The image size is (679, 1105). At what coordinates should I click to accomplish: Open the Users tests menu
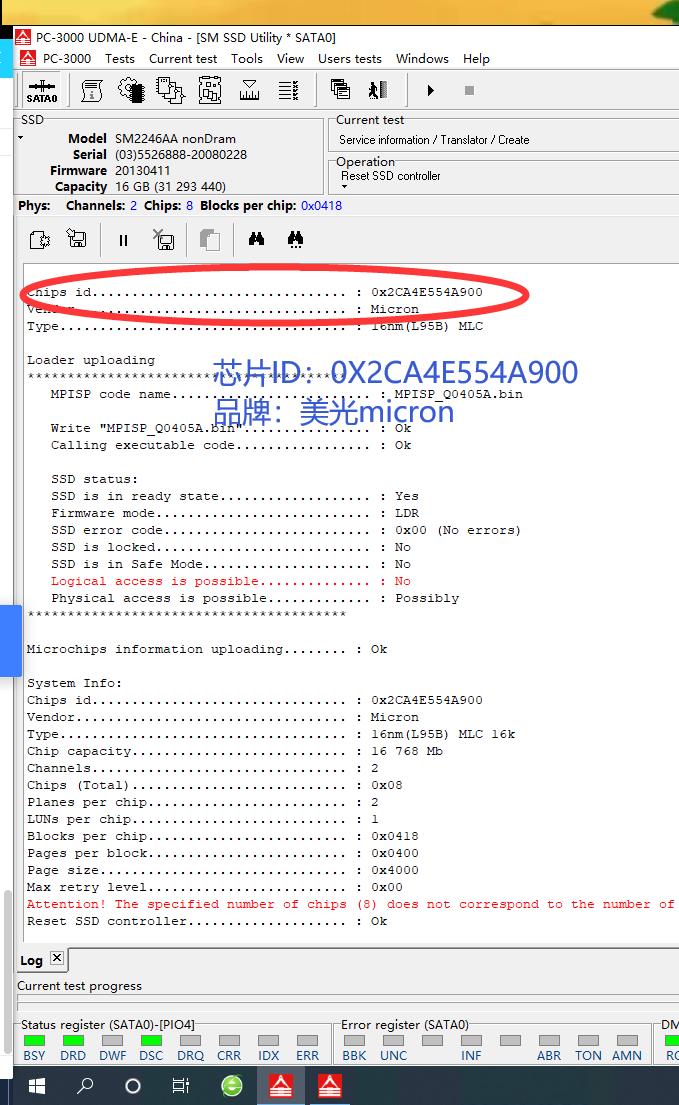click(x=349, y=58)
